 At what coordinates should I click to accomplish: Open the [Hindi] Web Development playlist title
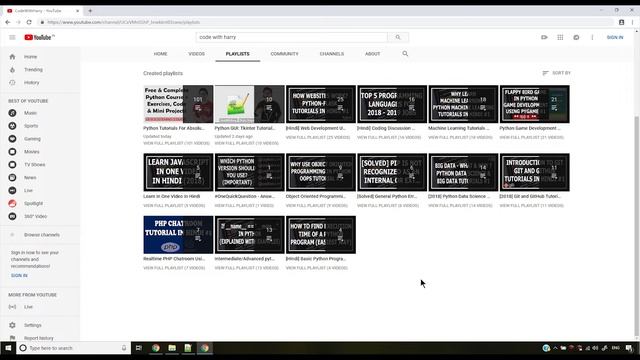point(316,128)
